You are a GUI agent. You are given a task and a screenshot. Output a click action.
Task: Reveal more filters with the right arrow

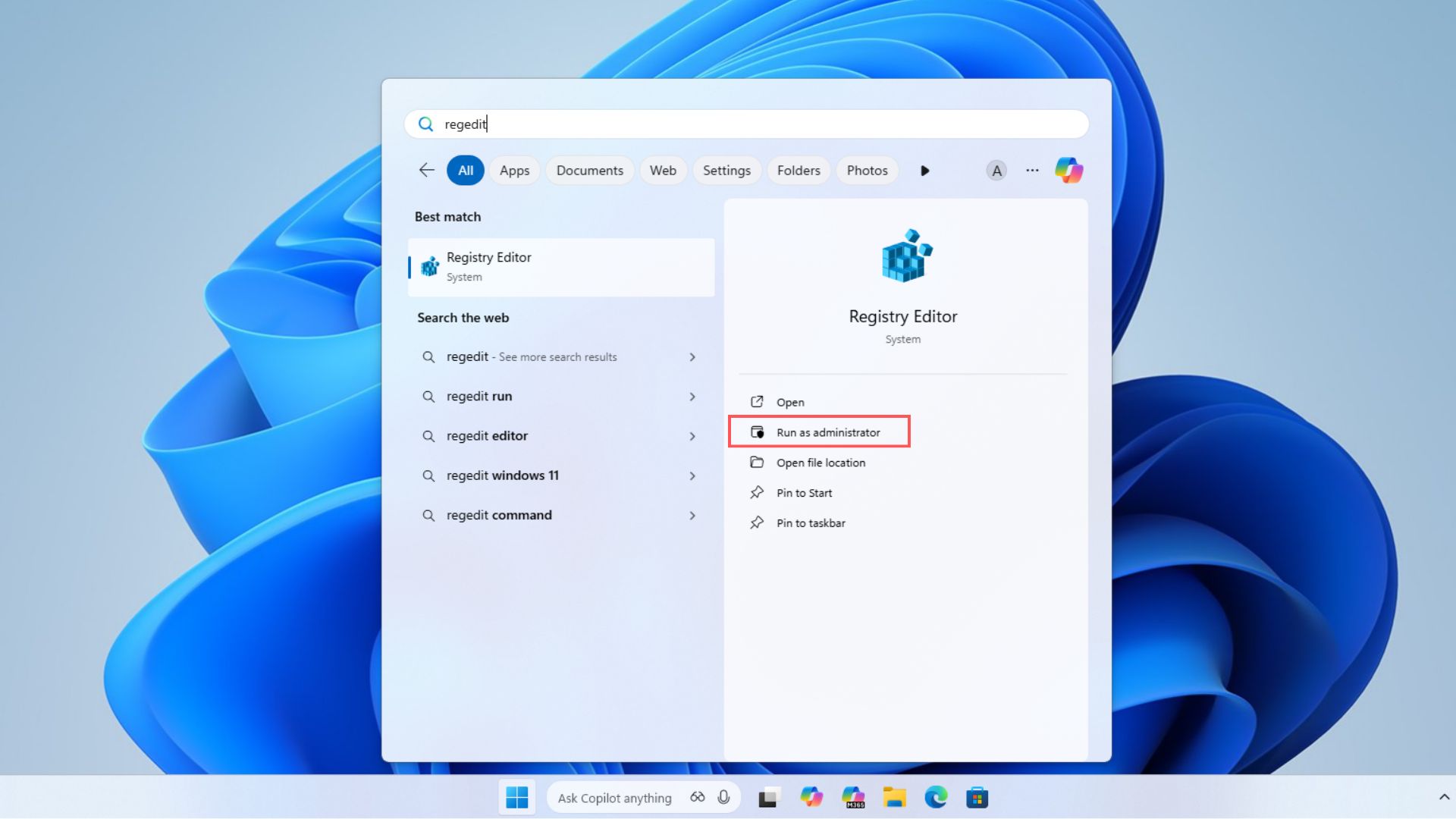[925, 170]
